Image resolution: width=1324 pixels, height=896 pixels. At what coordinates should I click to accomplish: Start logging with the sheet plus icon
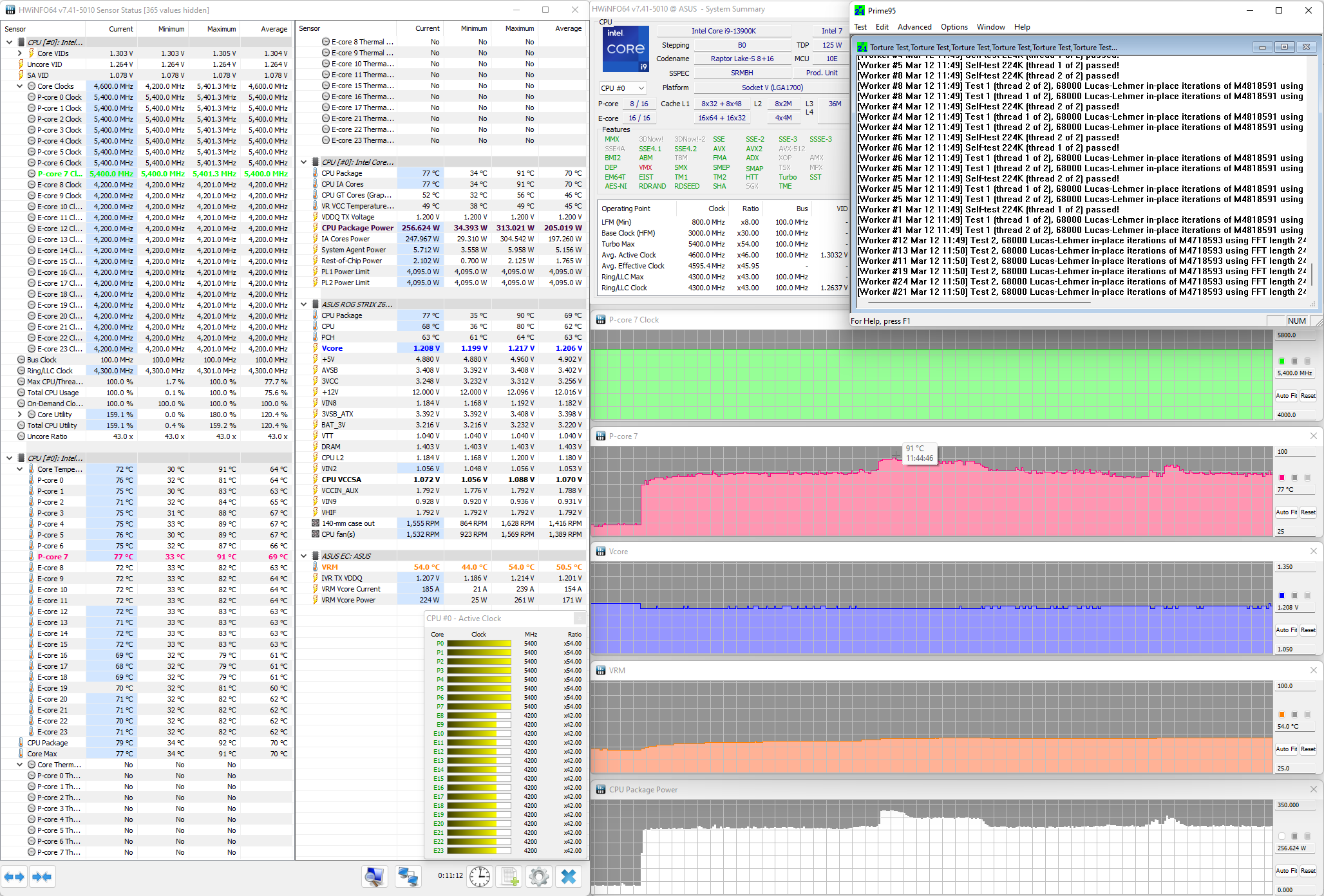pyautogui.click(x=510, y=876)
